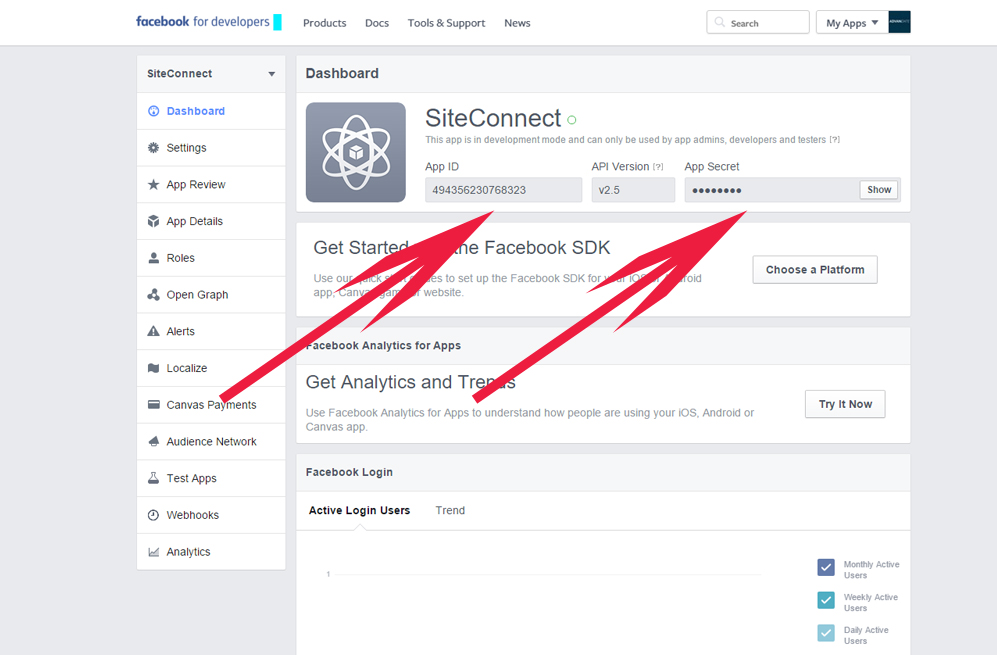Click the [?] help next to API Version
This screenshot has height=655, width=997.
658,167
